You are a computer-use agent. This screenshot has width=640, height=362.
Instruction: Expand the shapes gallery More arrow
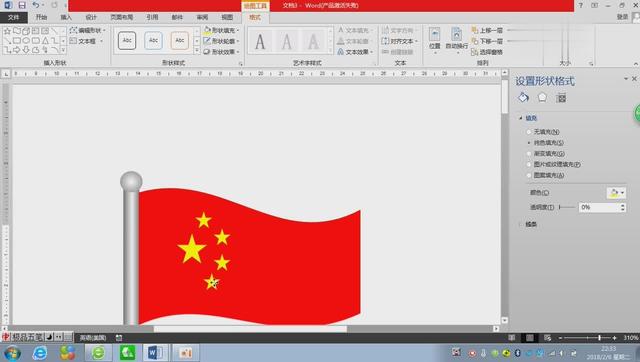click(x=63, y=50)
